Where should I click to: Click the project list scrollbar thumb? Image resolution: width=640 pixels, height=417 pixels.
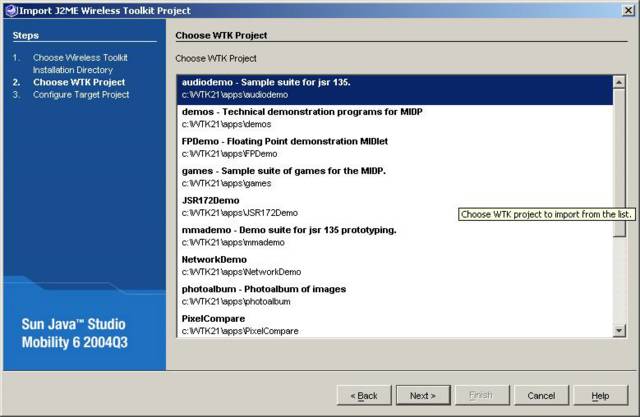coord(619,160)
